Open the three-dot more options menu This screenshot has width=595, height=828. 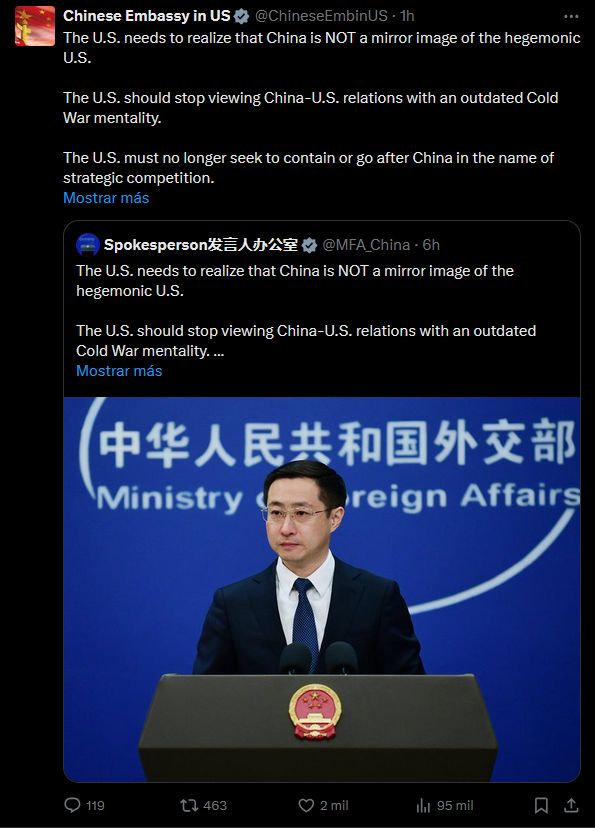571,16
